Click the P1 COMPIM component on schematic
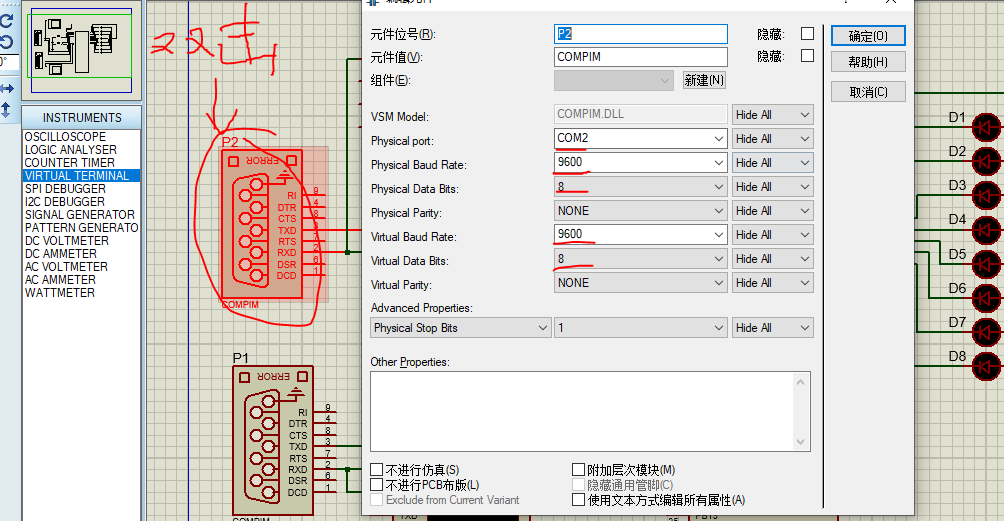The width and height of the screenshot is (1004, 521). [x=273, y=440]
